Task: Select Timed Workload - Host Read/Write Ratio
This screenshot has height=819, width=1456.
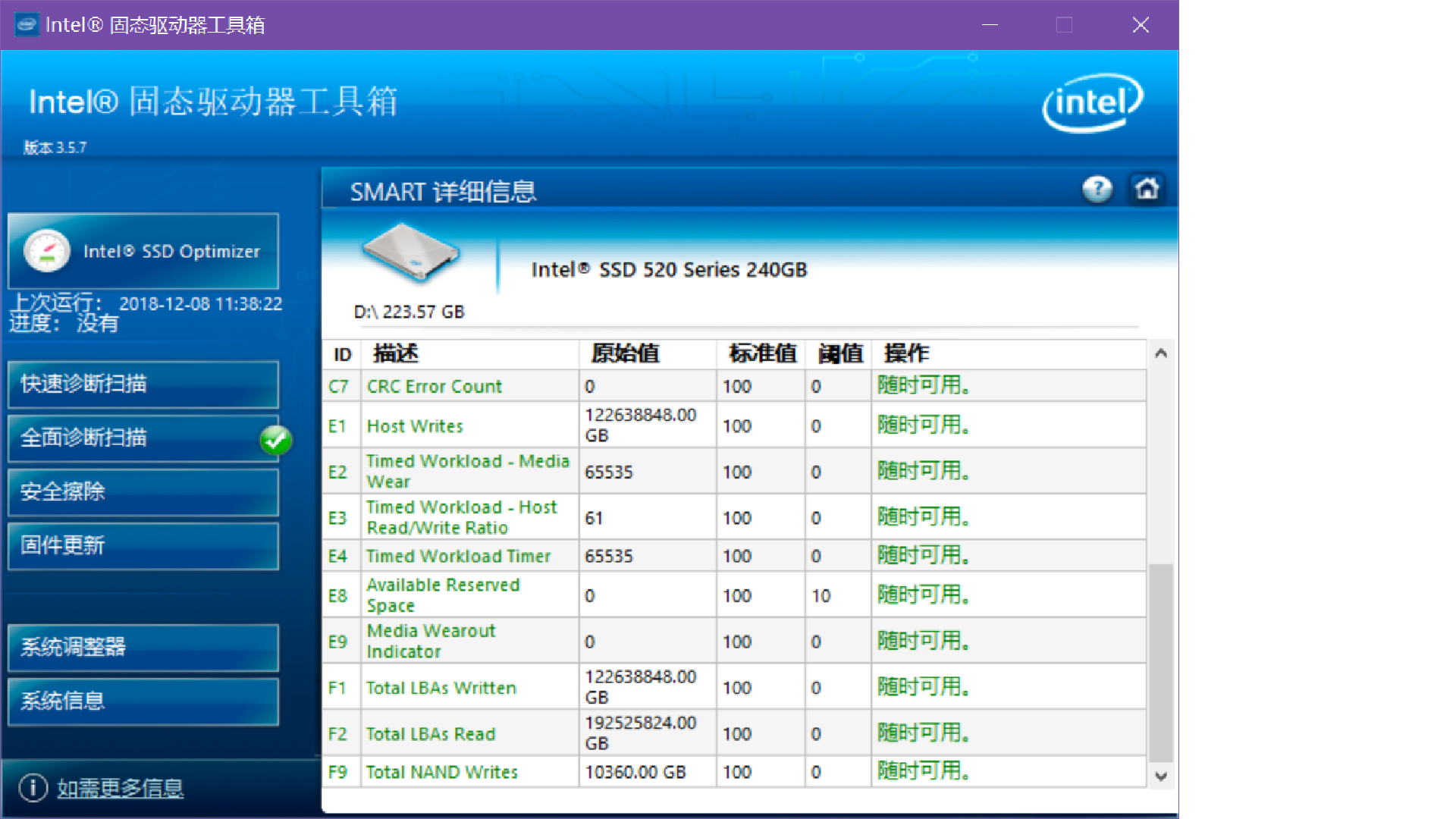Action: [x=734, y=517]
